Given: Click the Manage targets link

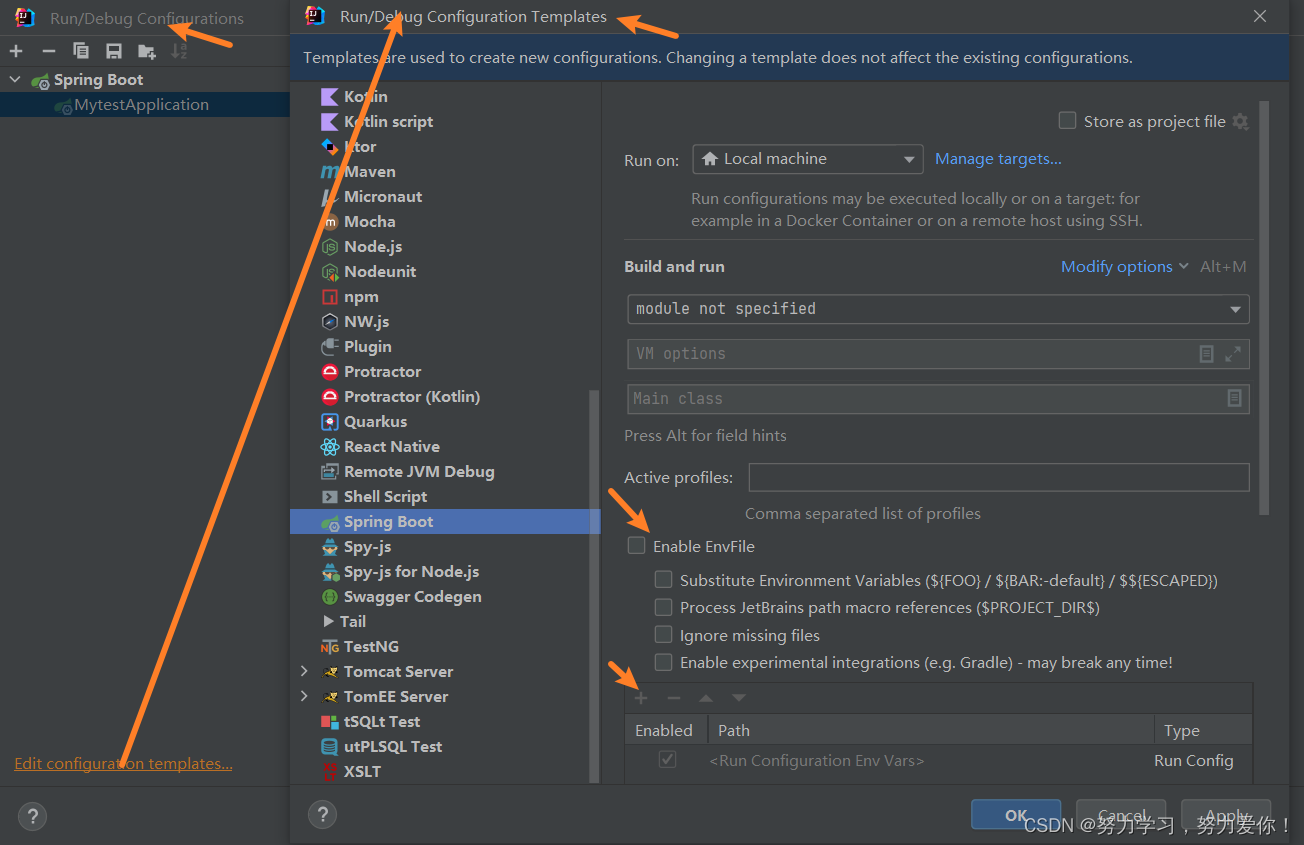Looking at the screenshot, I should point(998,159).
